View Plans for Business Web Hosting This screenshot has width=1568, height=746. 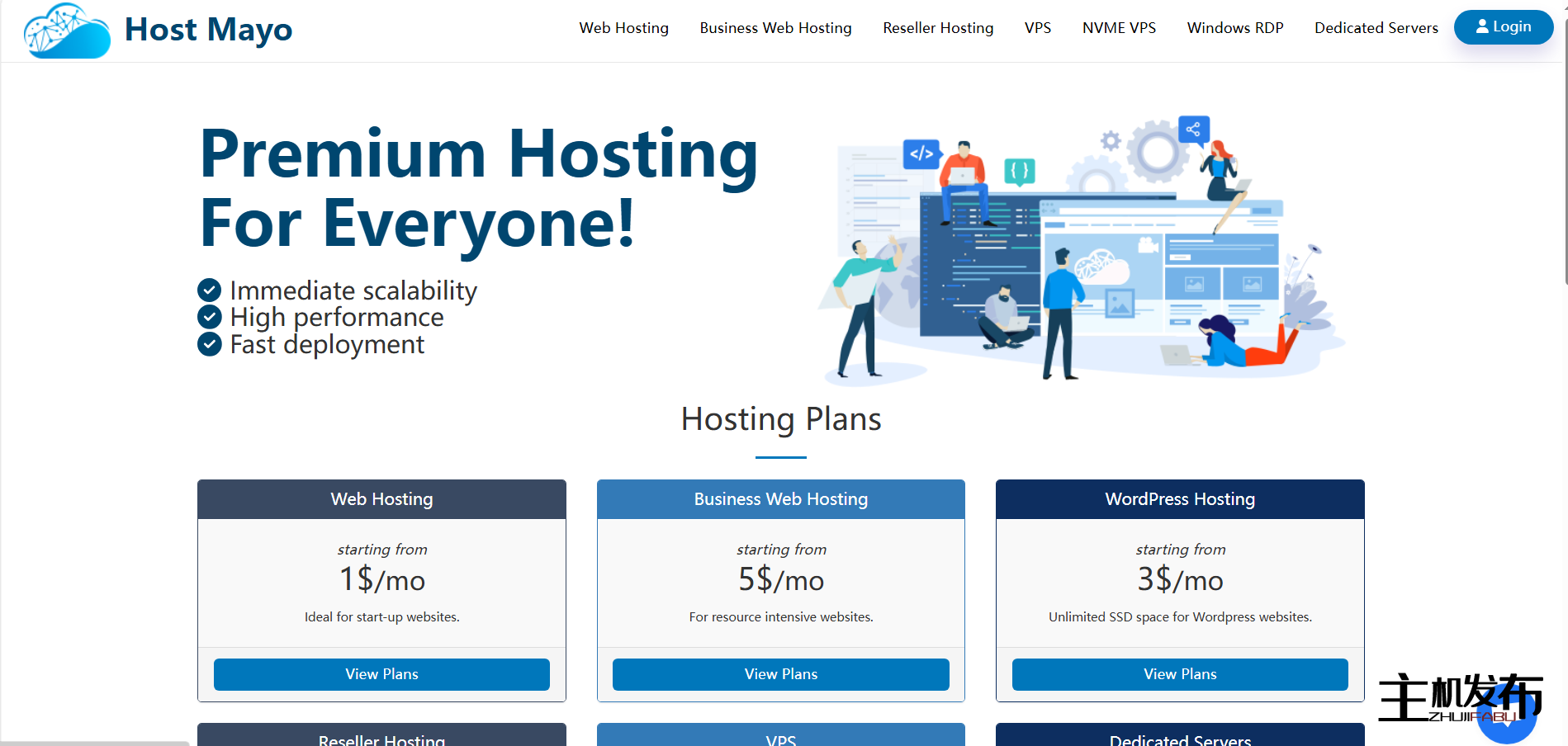(x=780, y=674)
